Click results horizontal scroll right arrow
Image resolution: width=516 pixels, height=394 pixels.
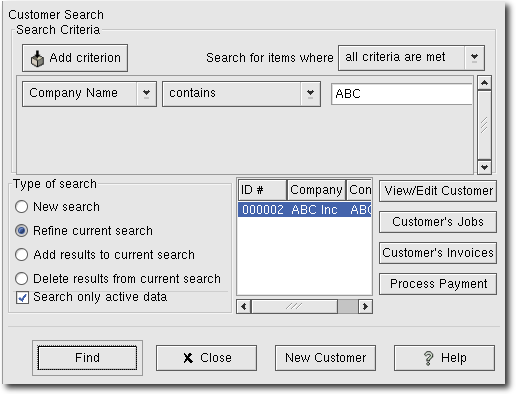tap(365, 307)
